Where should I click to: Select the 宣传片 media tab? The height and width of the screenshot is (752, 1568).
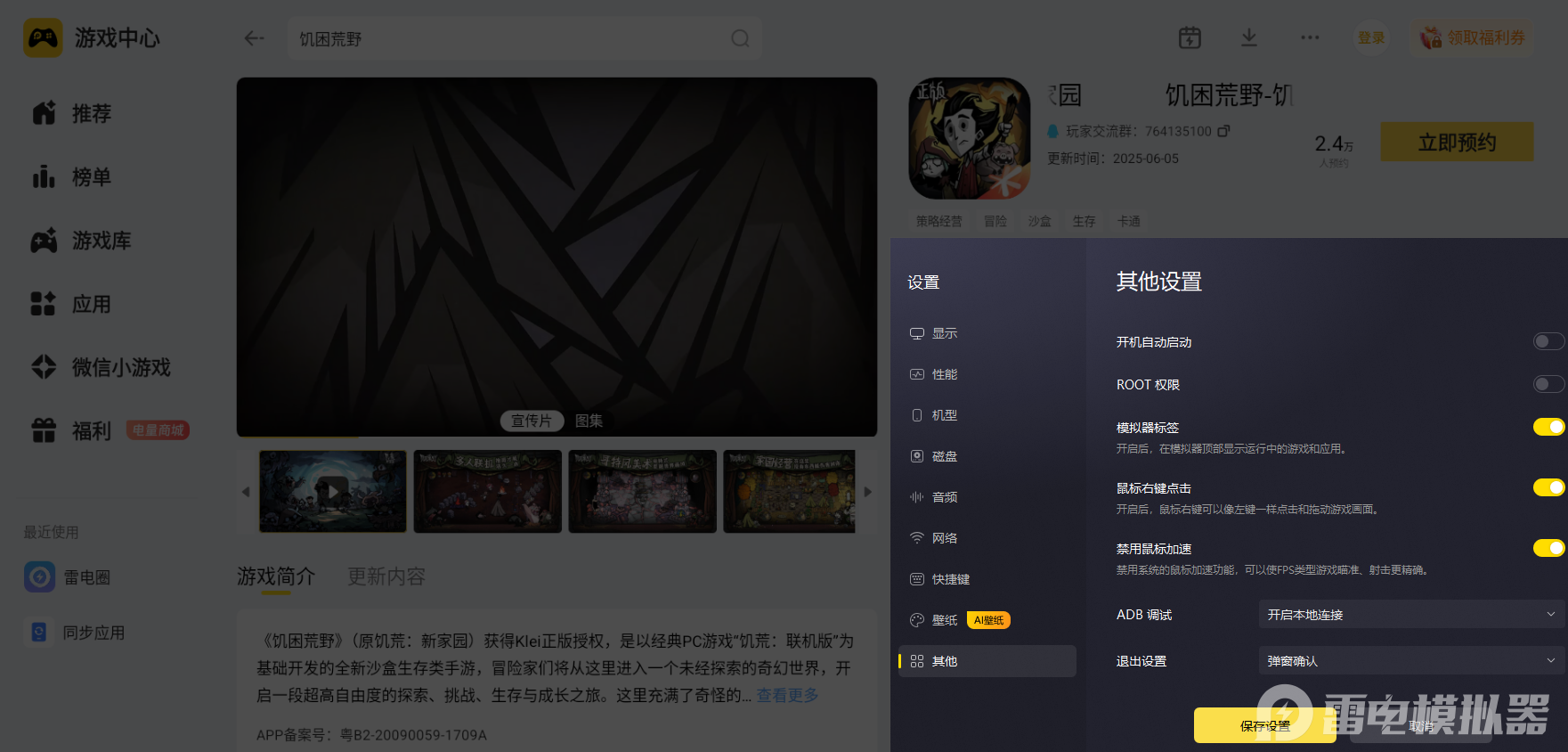click(x=532, y=421)
